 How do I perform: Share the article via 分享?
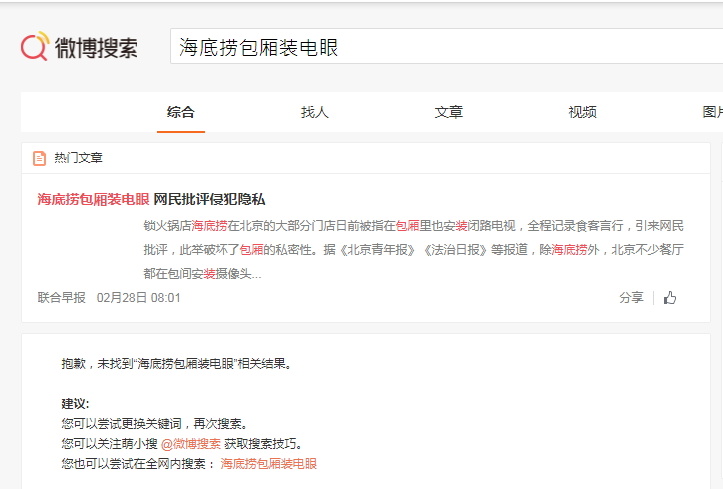[x=631, y=298]
